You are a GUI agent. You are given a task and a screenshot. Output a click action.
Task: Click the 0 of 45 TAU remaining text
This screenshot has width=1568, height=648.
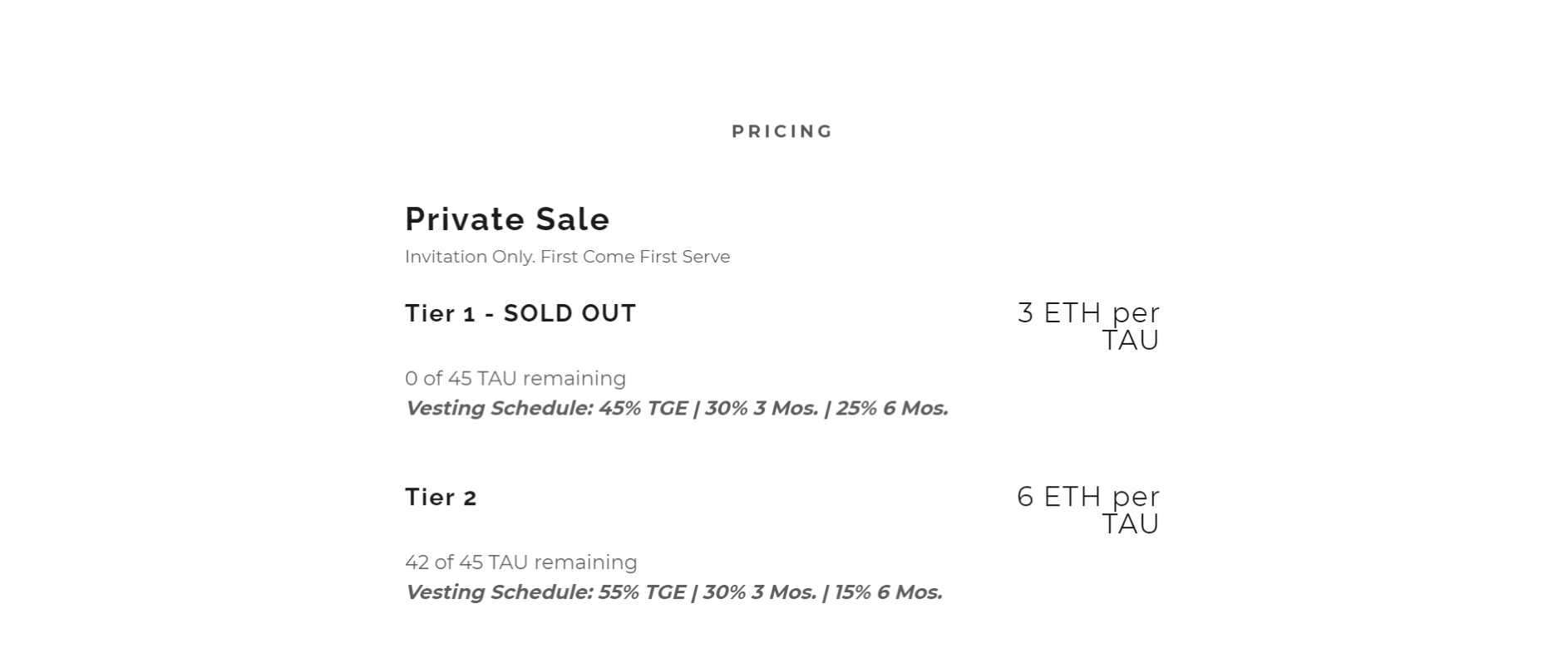pyautogui.click(x=515, y=378)
